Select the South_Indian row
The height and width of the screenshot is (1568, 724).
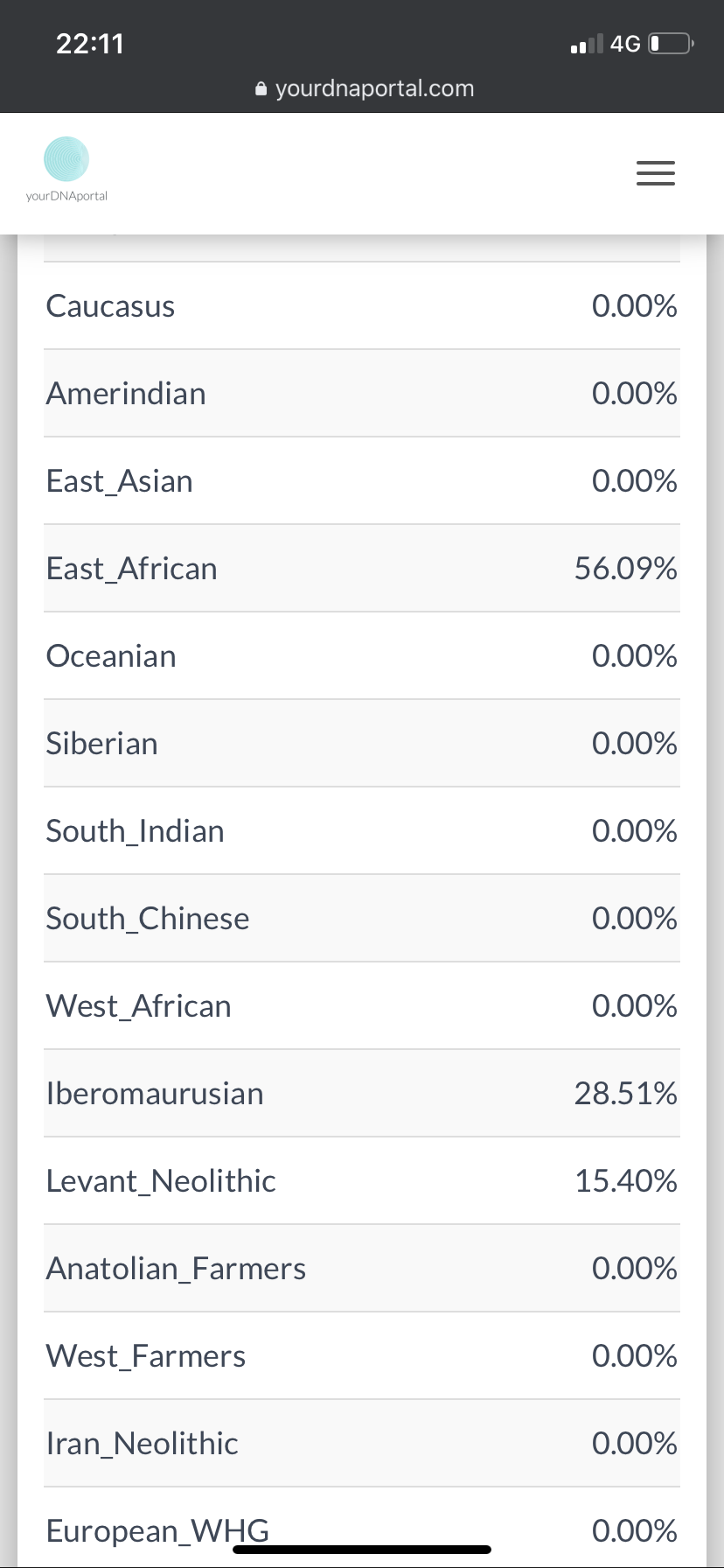click(362, 831)
